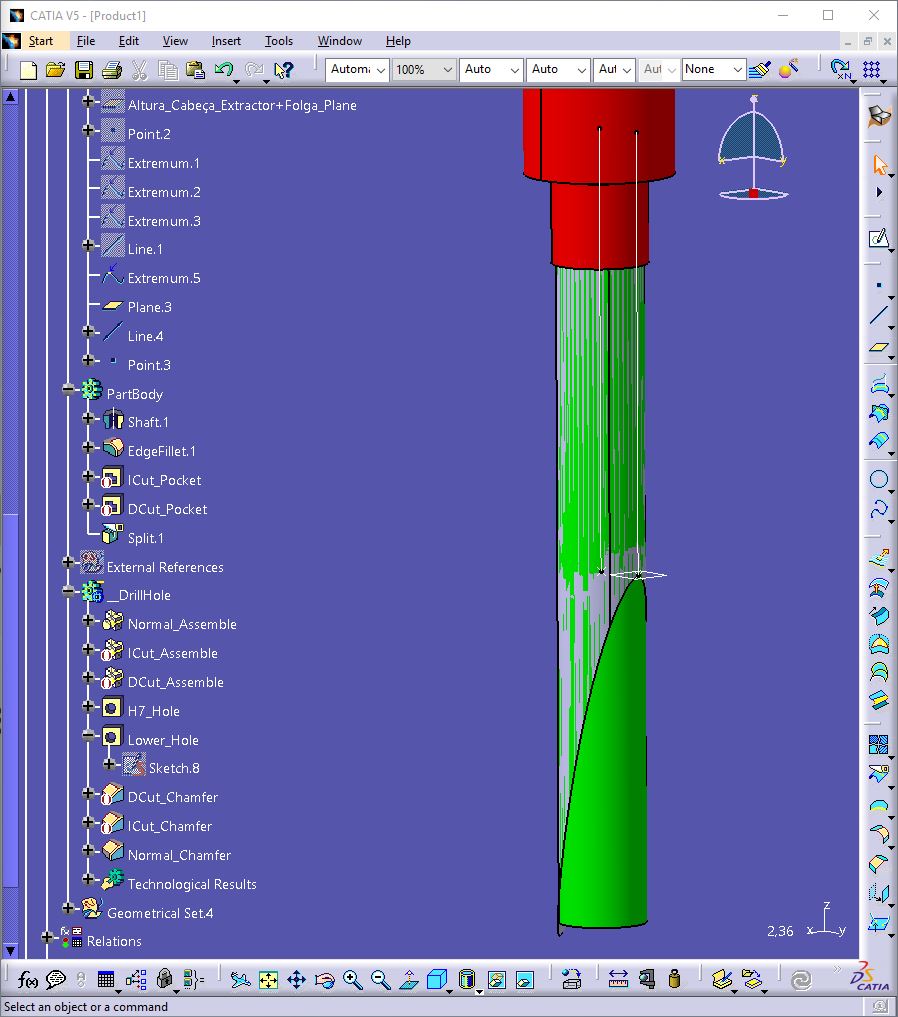Open the Window menu
Viewport: 898px width, 1017px height.
340,41
